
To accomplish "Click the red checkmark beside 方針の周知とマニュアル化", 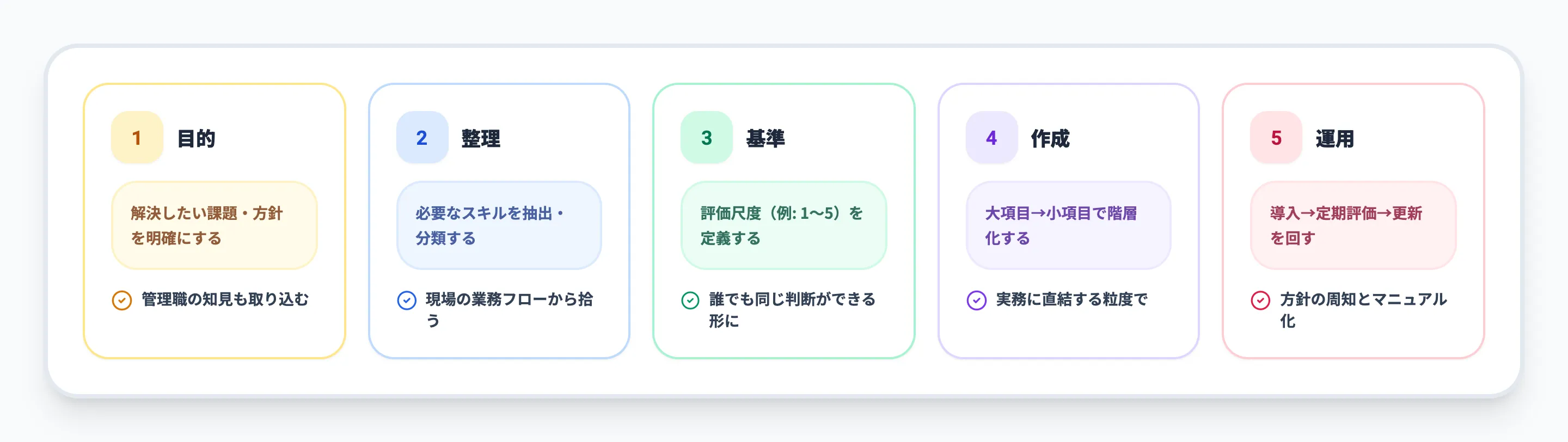I will tap(1260, 300).
